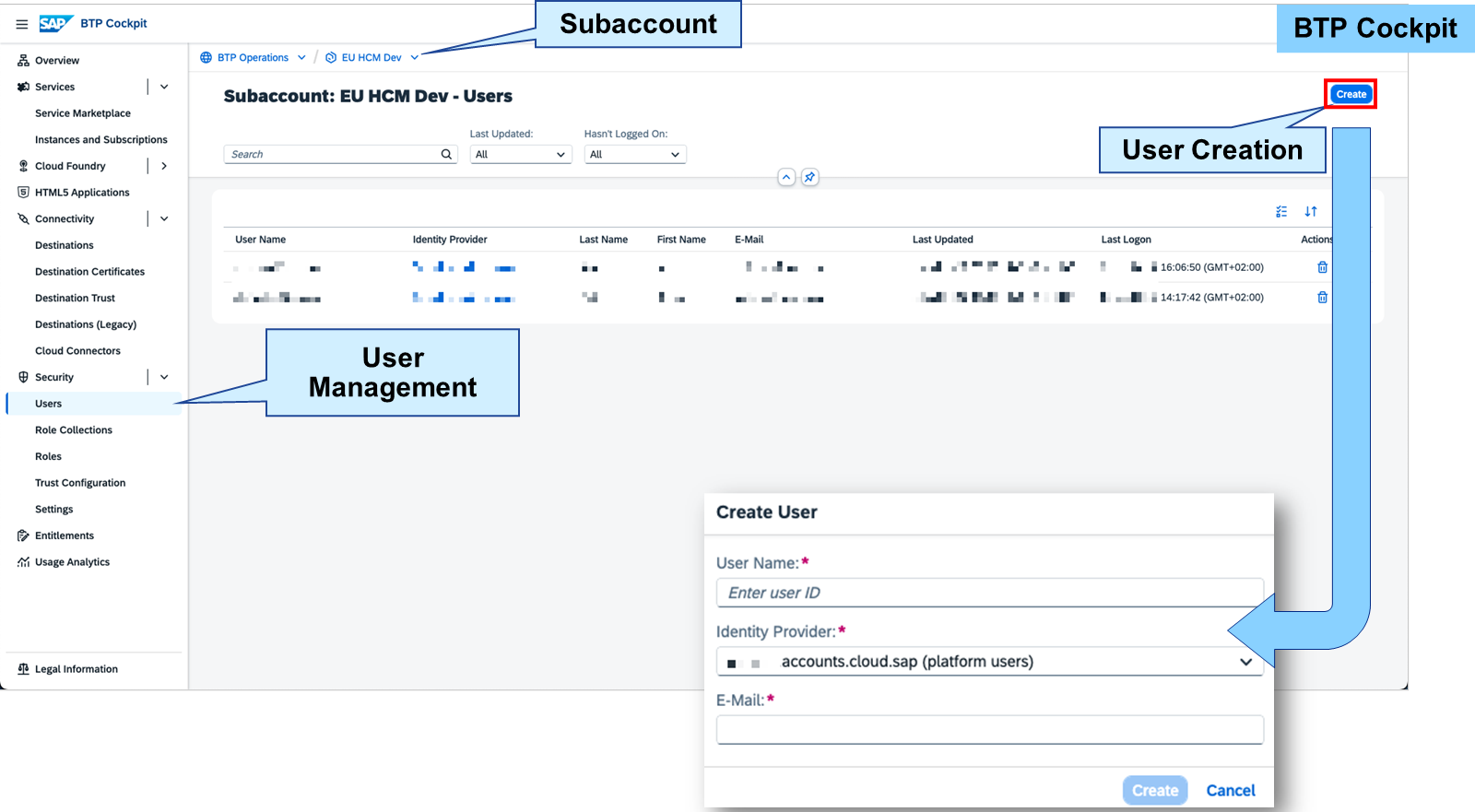Click the Entitlements icon

pos(23,535)
